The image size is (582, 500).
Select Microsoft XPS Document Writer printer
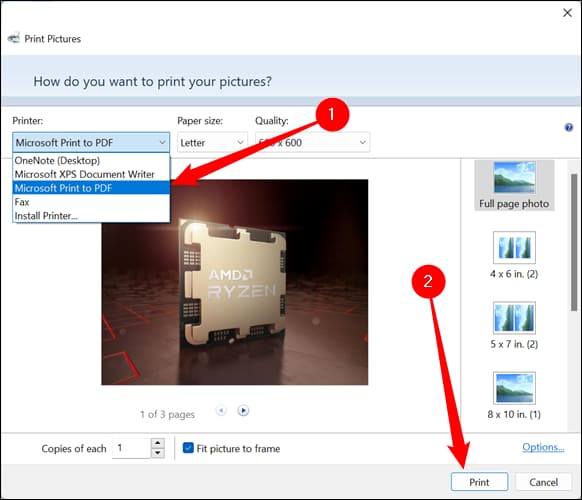(x=91, y=174)
